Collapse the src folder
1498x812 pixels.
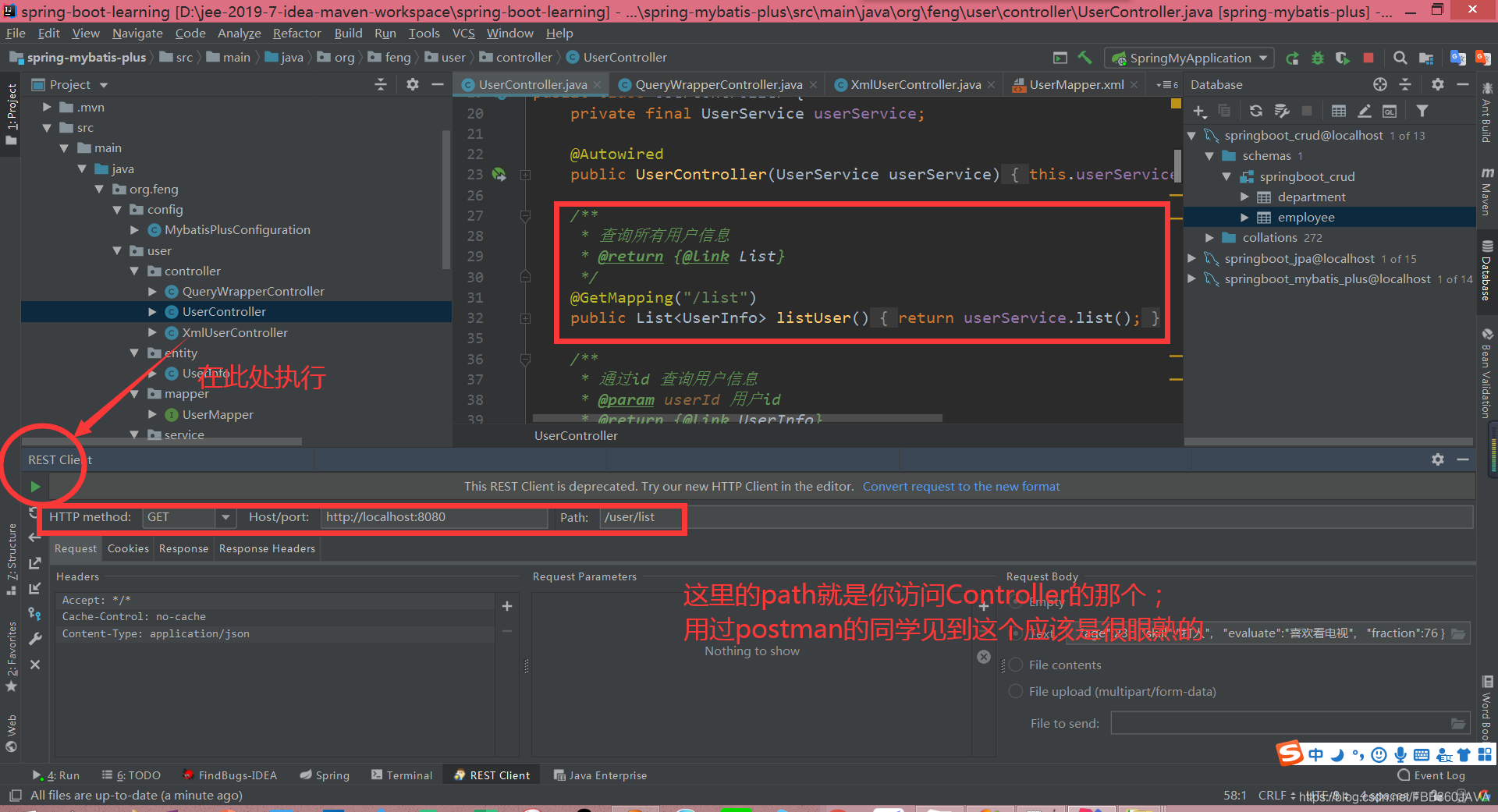click(x=47, y=127)
